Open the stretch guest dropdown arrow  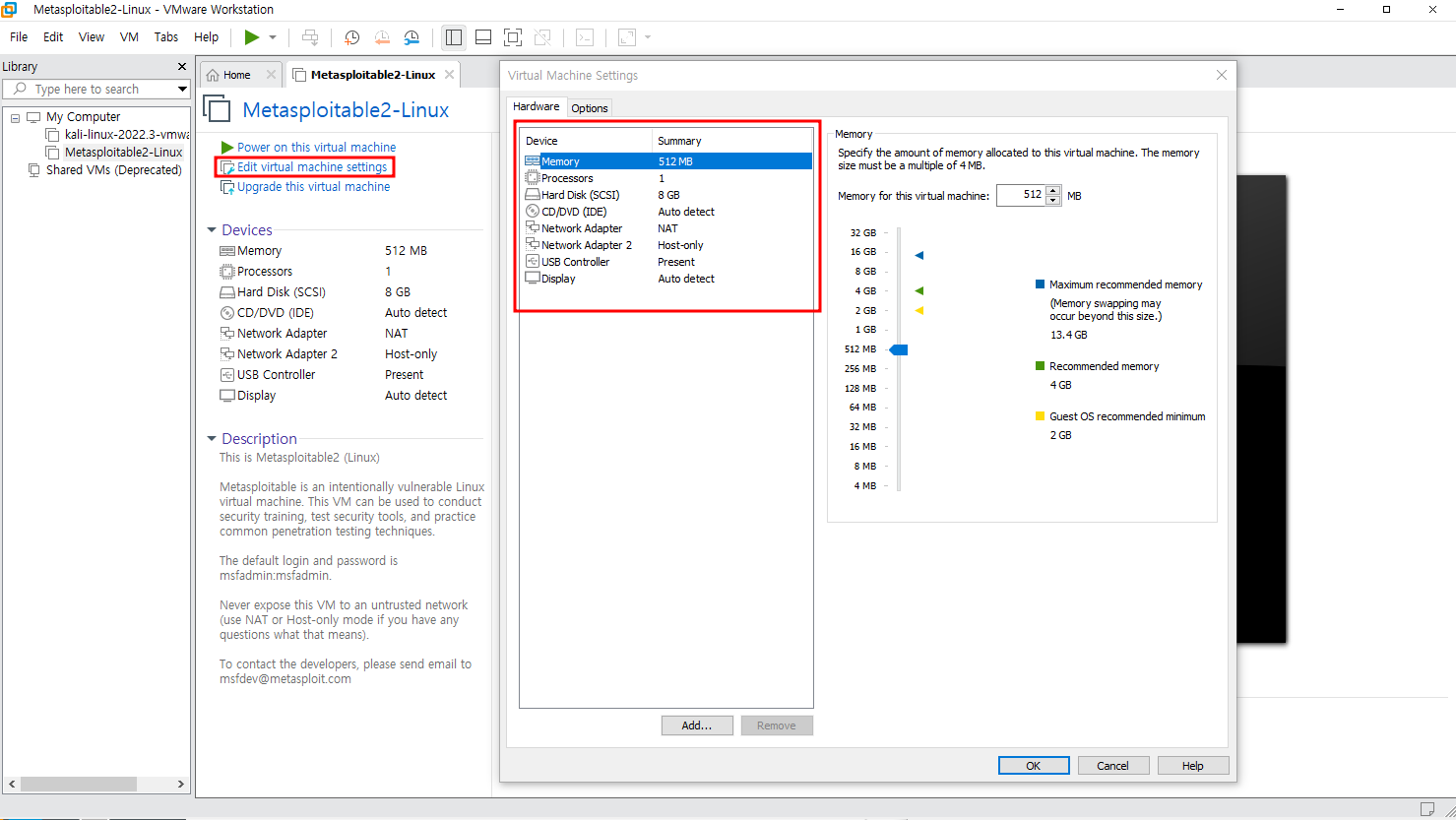(x=648, y=37)
